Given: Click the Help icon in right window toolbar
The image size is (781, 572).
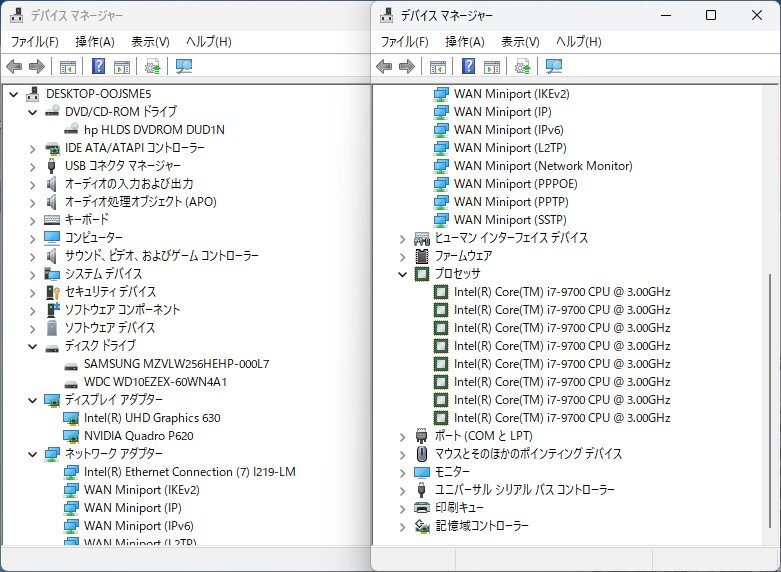Looking at the screenshot, I should coord(468,67).
